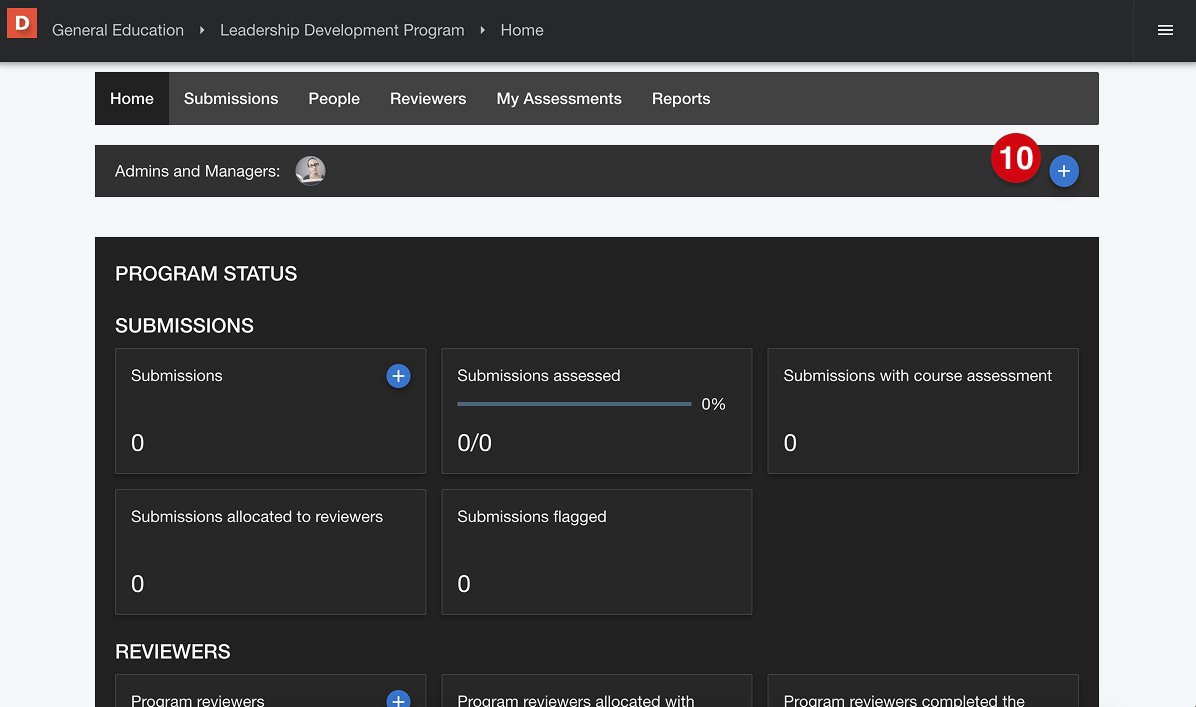Click the Program reviewers card title
Viewport: 1196px width, 707px height.
198,700
